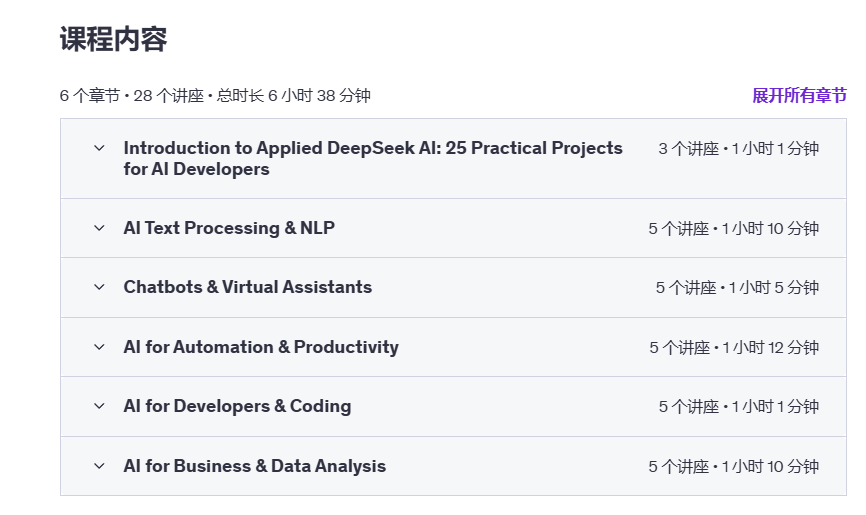Click chevron beside Introduction to Applied DeepSeek AI
Viewport: 866px width, 515px height.
point(99,148)
